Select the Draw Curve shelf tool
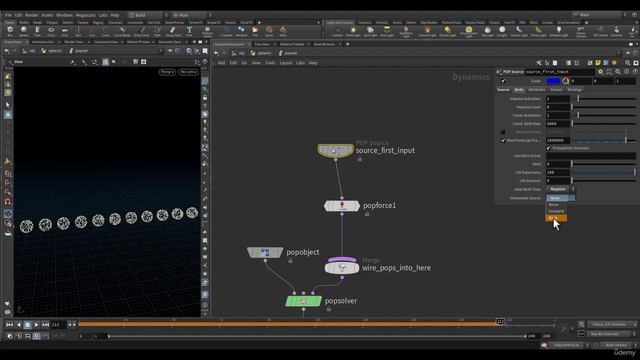 tap(141, 31)
